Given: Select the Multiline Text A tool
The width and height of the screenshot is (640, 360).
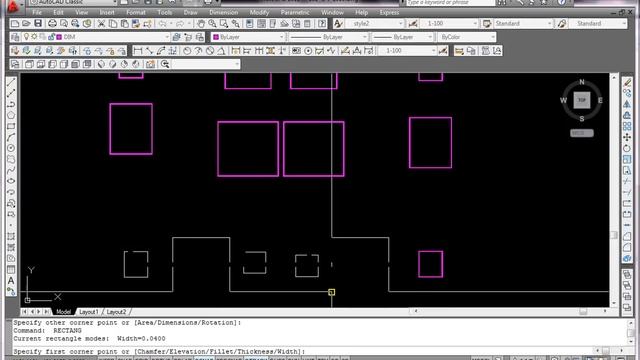Looking at the screenshot, I should coord(11,281).
